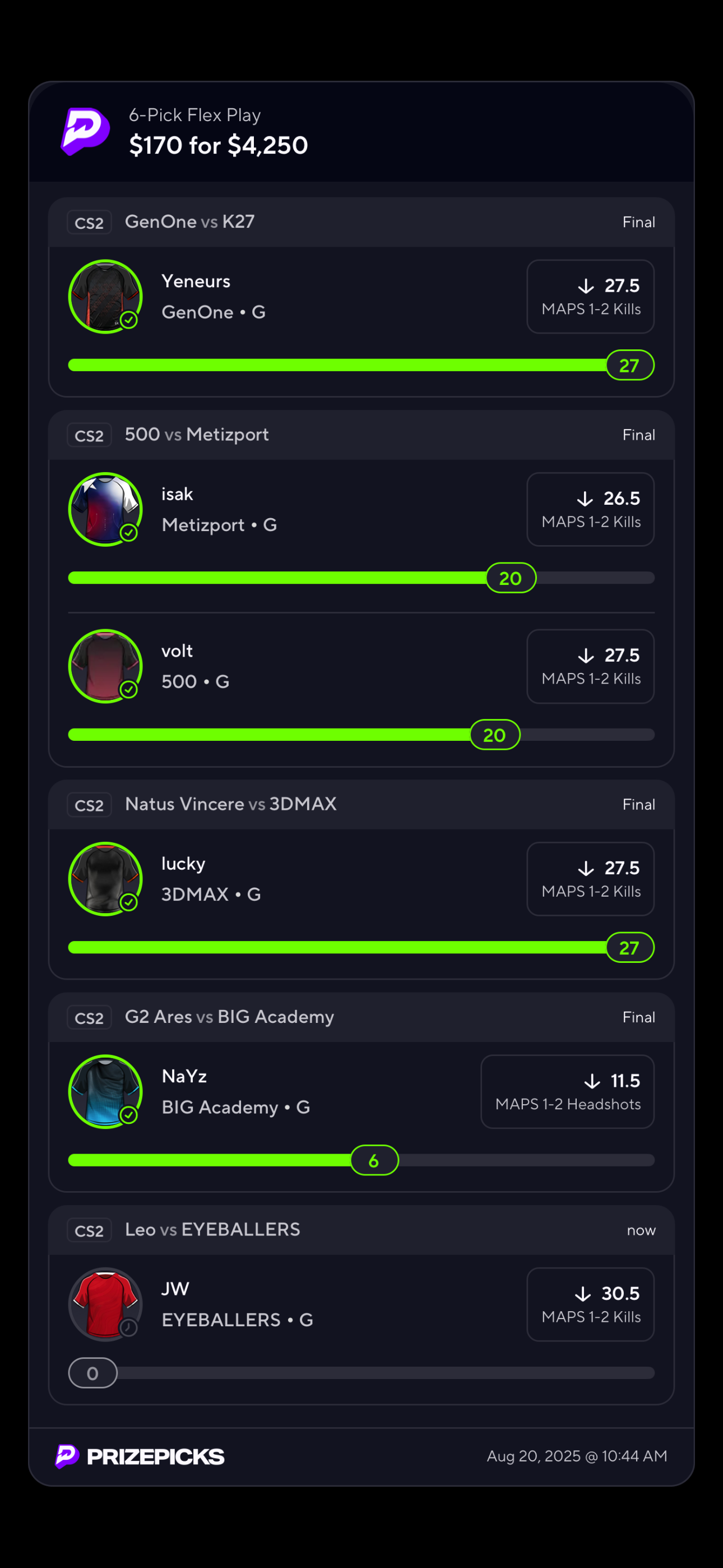Open NaYz's 11.5 Maps 1-2 Headshots box
Image resolution: width=723 pixels, height=1568 pixels.
point(567,1091)
